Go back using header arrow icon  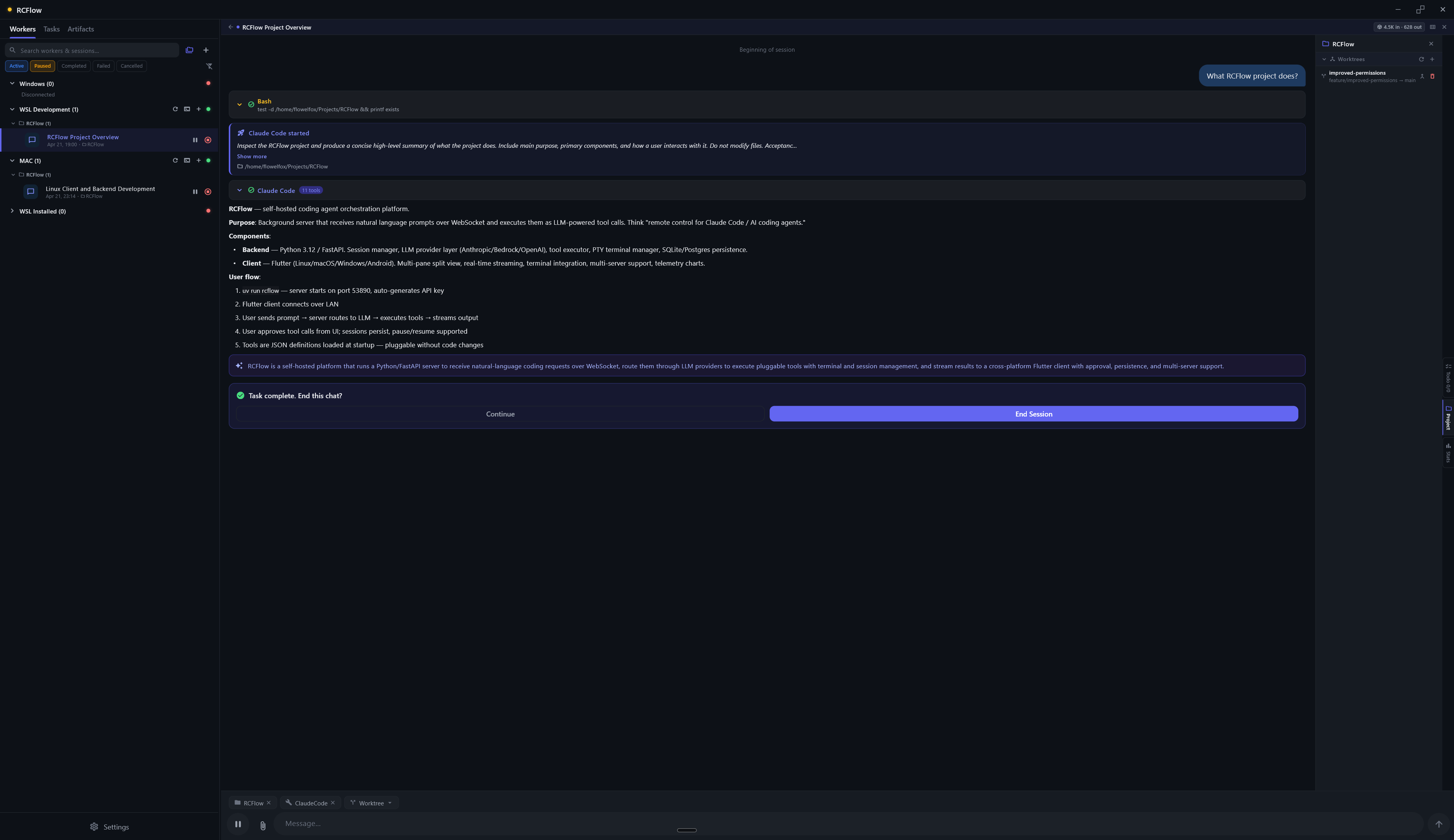click(231, 27)
